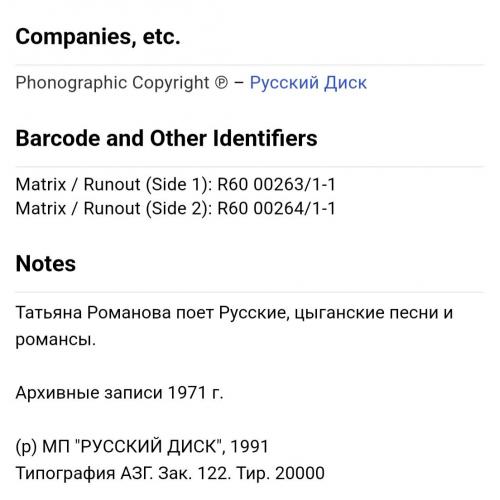The image size is (500, 500).
Task: Click the R60 00264/1-1 runout value
Action: [x=276, y=208]
